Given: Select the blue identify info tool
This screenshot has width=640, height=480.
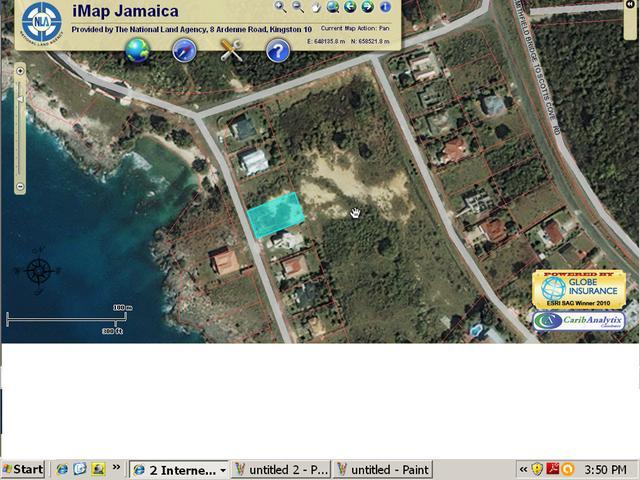Looking at the screenshot, I should 385,7.
